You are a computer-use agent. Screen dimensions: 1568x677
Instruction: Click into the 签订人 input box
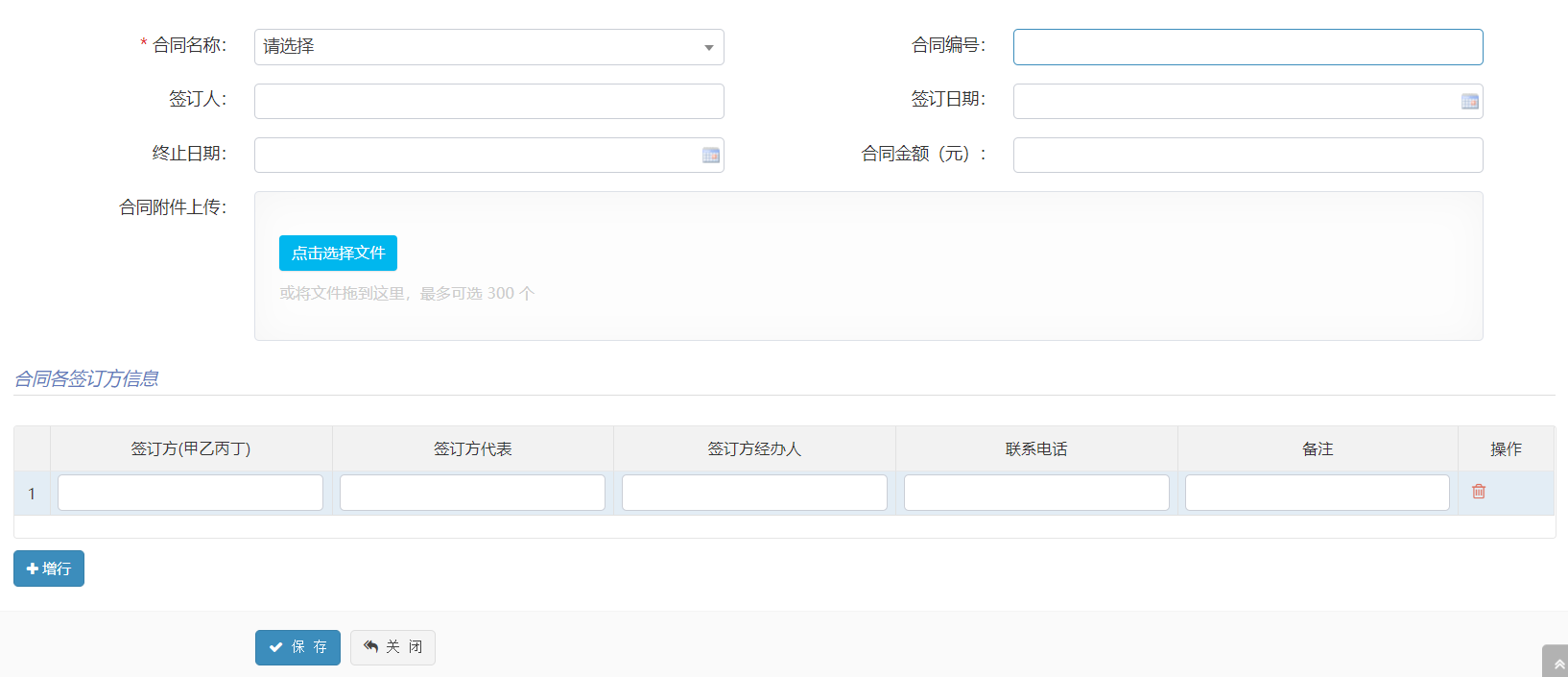pyautogui.click(x=488, y=102)
